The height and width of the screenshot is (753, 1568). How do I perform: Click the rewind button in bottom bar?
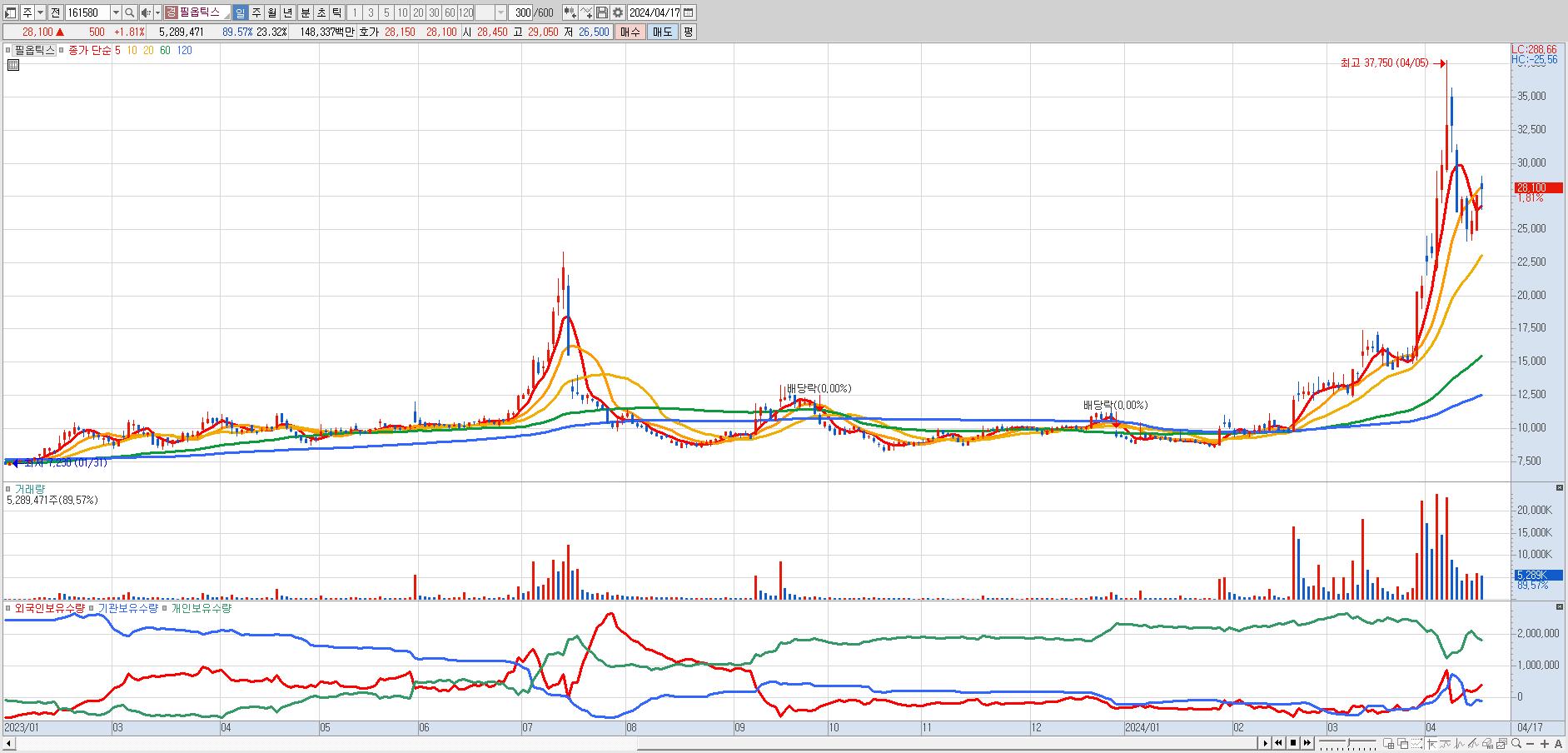[x=1278, y=743]
